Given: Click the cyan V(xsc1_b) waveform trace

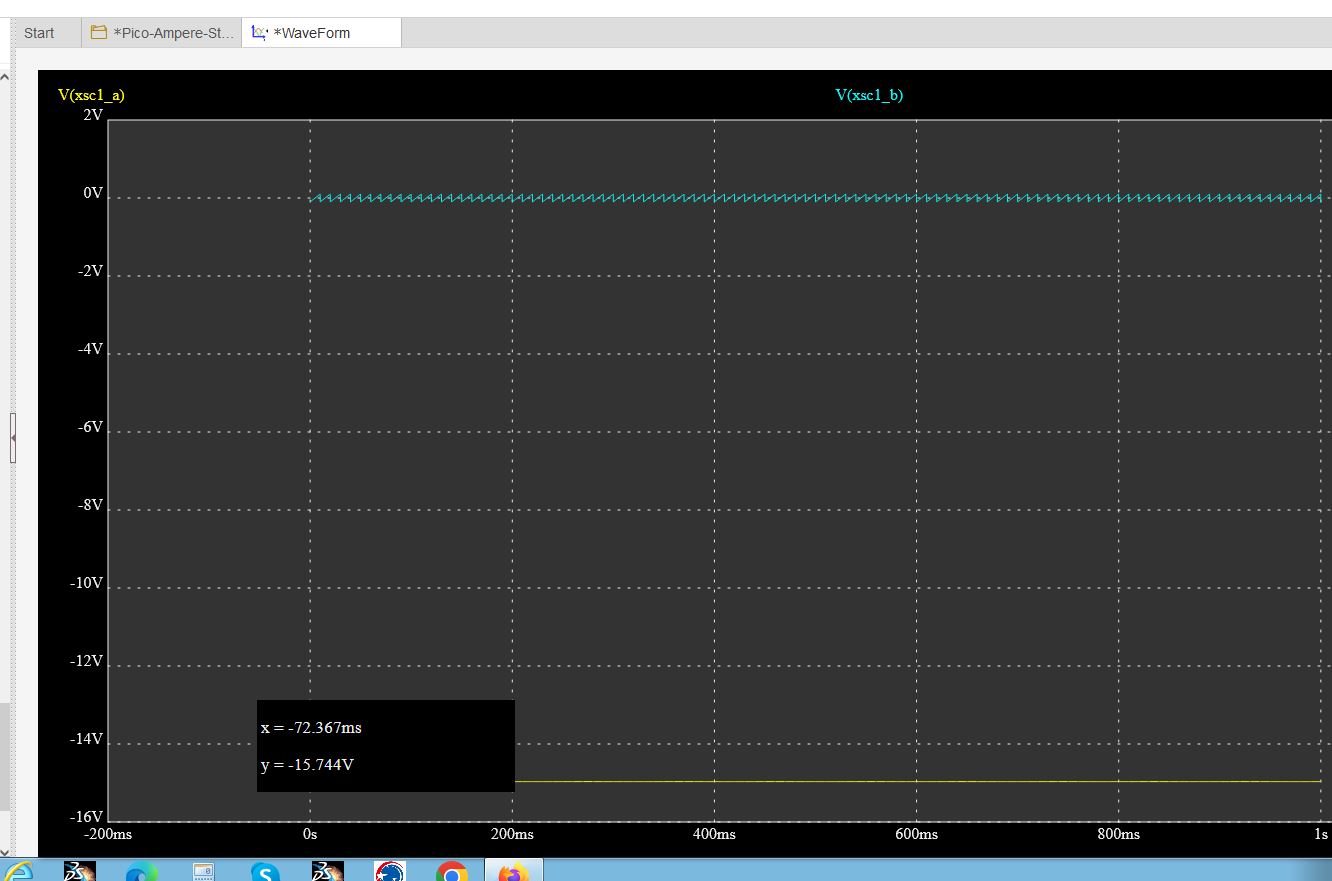Looking at the screenshot, I should pyautogui.click(x=815, y=198).
